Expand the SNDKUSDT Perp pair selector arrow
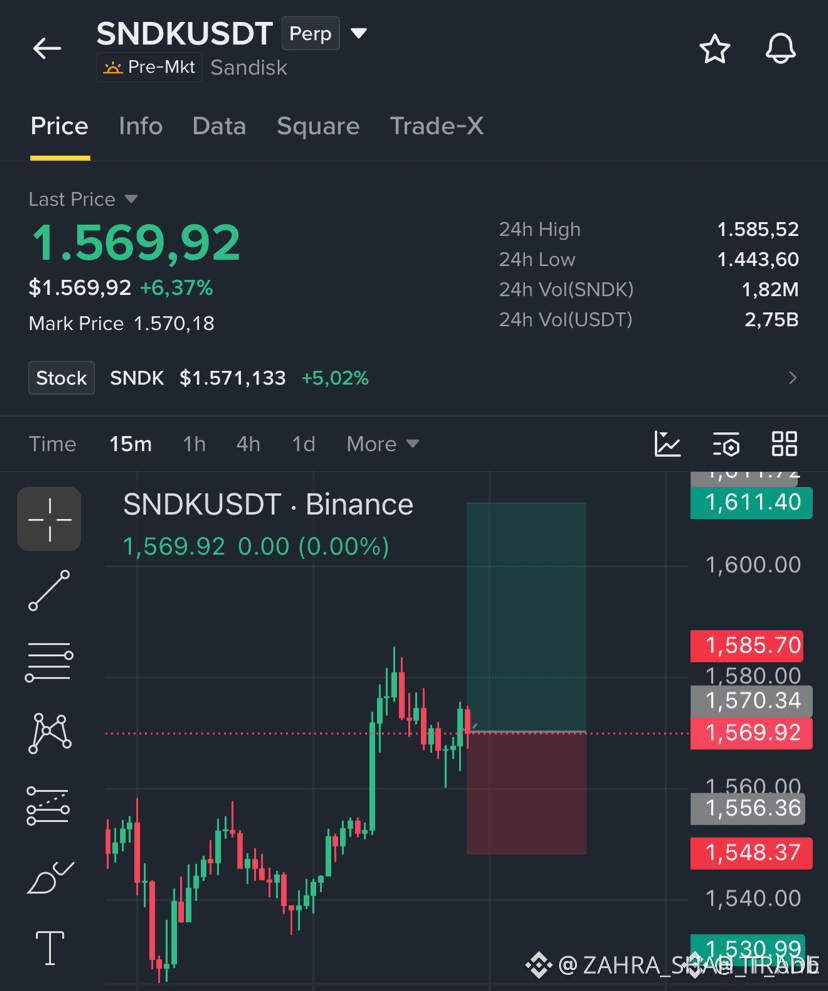This screenshot has width=828, height=991. coord(358,33)
